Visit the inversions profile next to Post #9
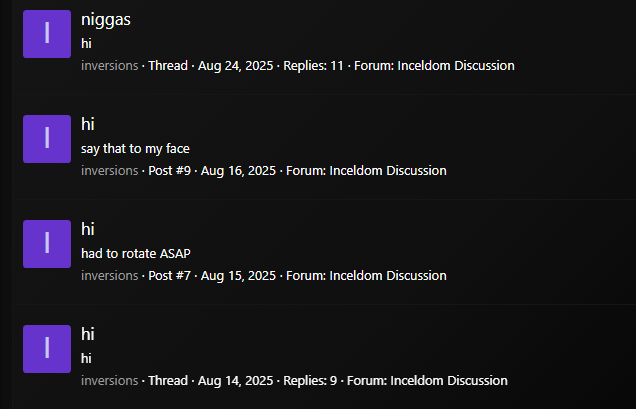 [110, 171]
